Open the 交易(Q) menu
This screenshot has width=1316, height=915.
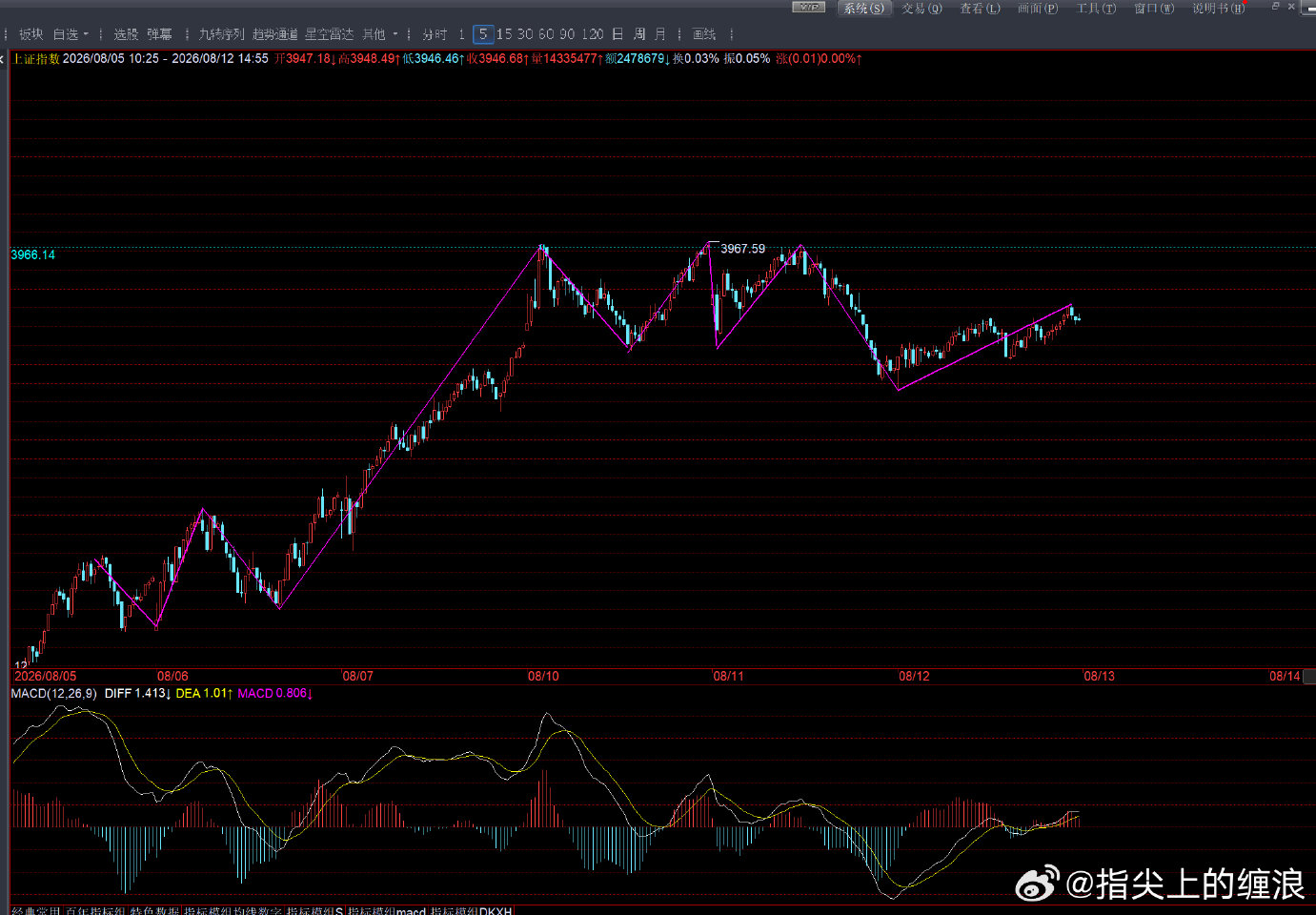pyautogui.click(x=921, y=9)
